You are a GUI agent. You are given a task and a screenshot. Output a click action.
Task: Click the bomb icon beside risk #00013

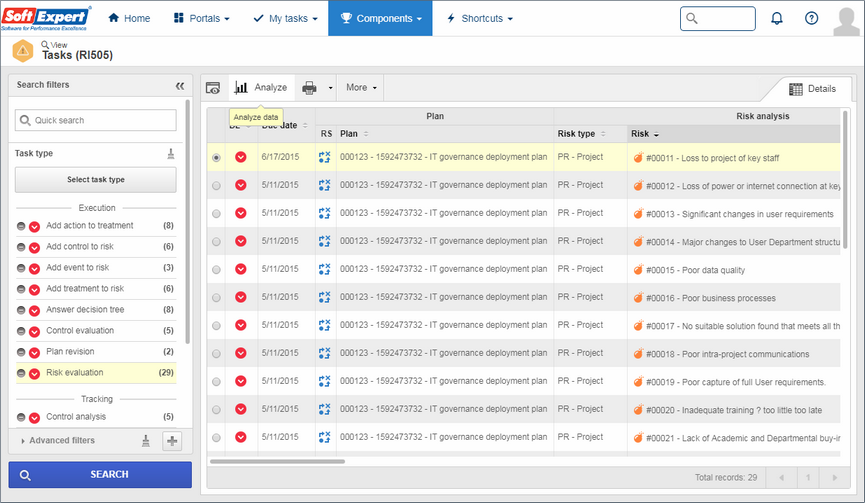pyautogui.click(x=638, y=213)
